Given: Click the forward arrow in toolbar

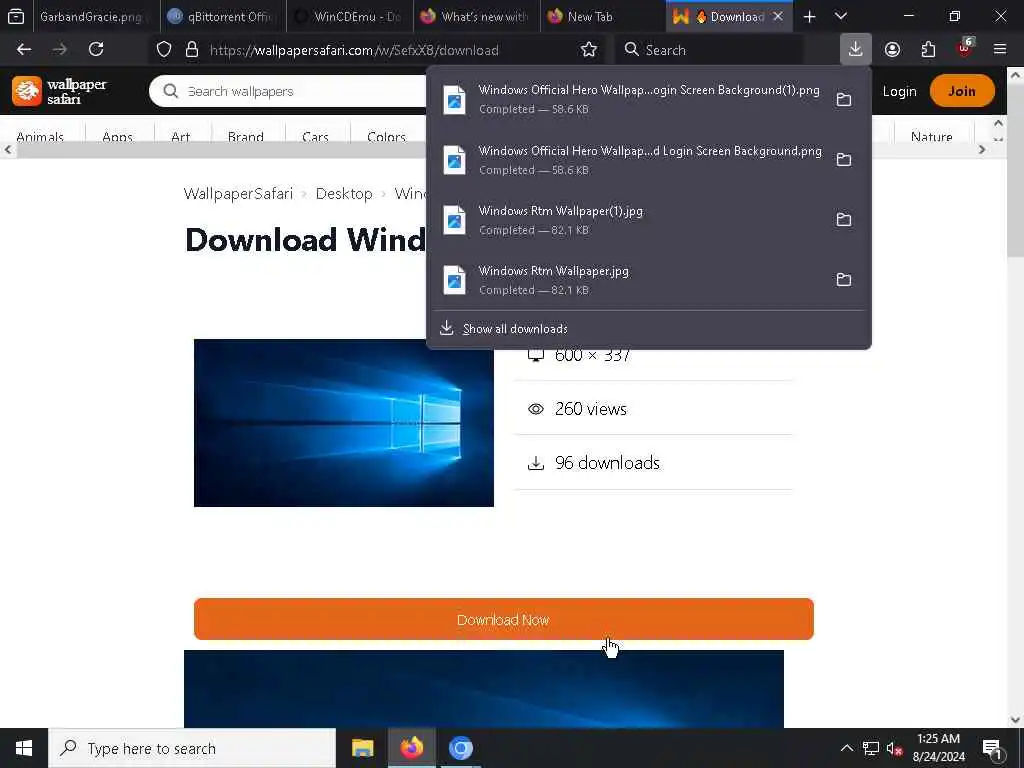Looking at the screenshot, I should coord(60,50).
